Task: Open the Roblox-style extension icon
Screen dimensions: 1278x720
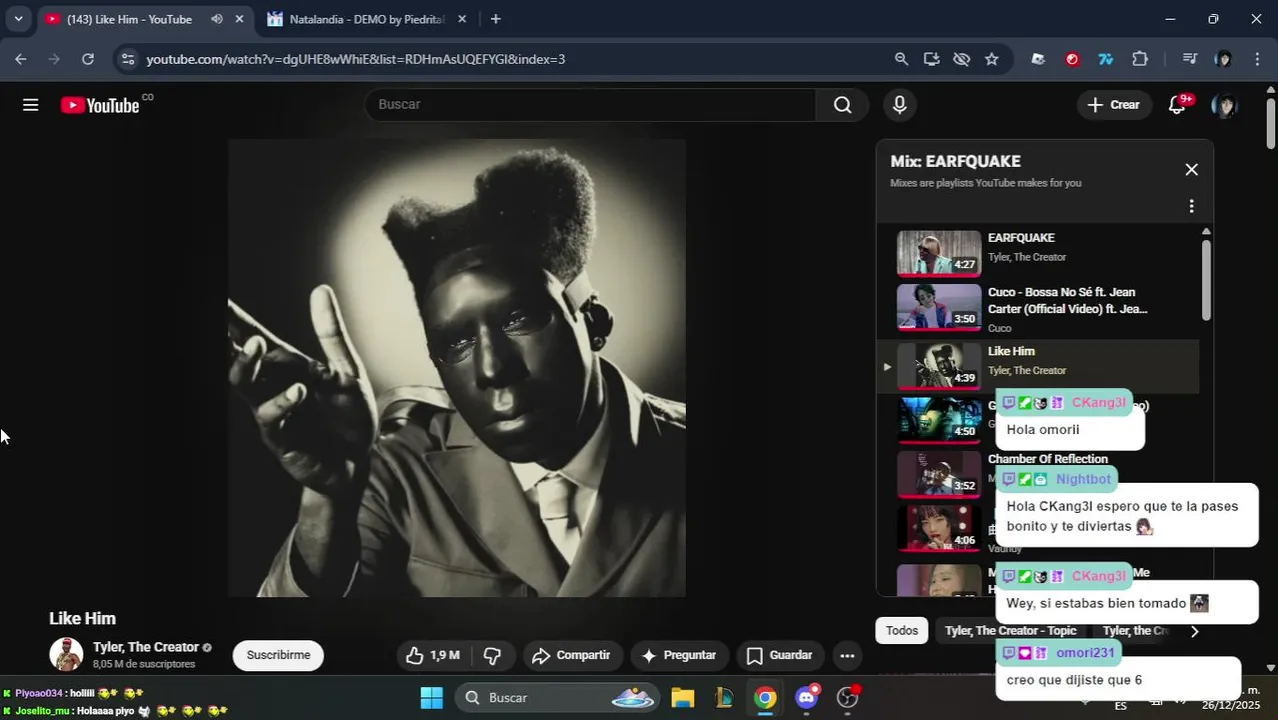Action: (x=1038, y=59)
